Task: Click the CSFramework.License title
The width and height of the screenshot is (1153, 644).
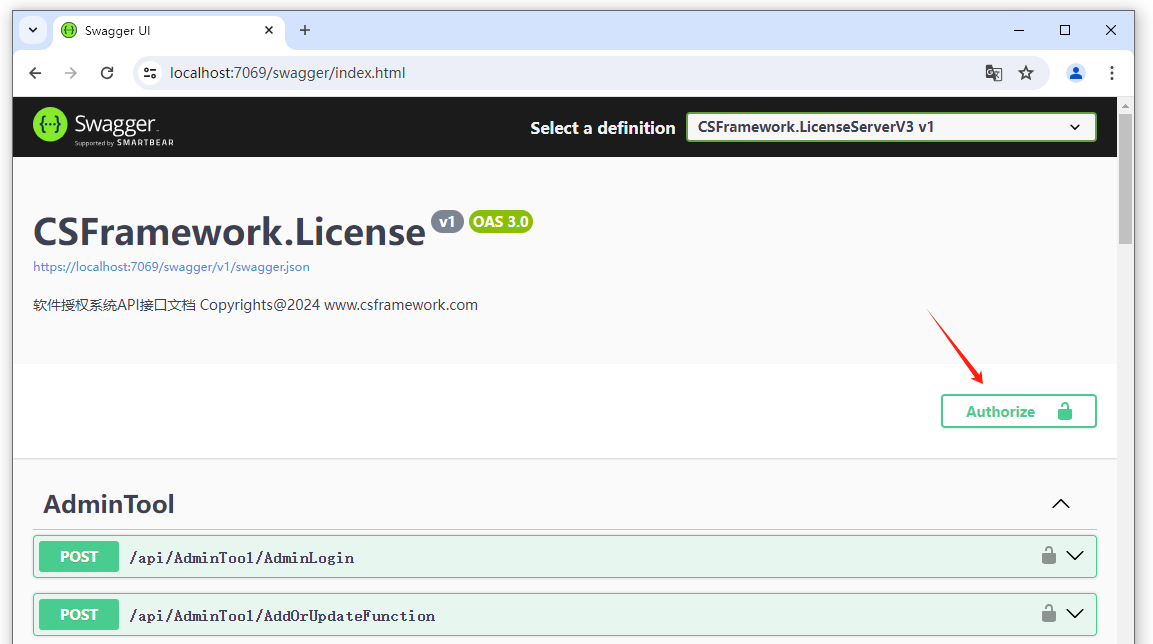Action: 229,232
